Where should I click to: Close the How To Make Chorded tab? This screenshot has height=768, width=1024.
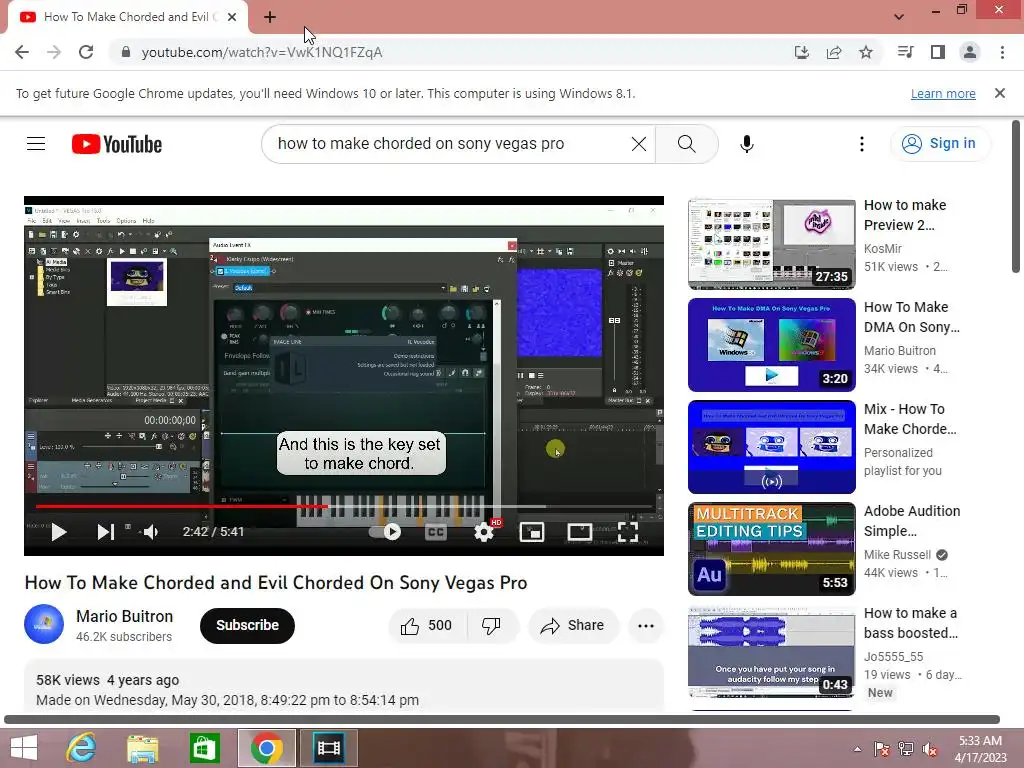232,17
